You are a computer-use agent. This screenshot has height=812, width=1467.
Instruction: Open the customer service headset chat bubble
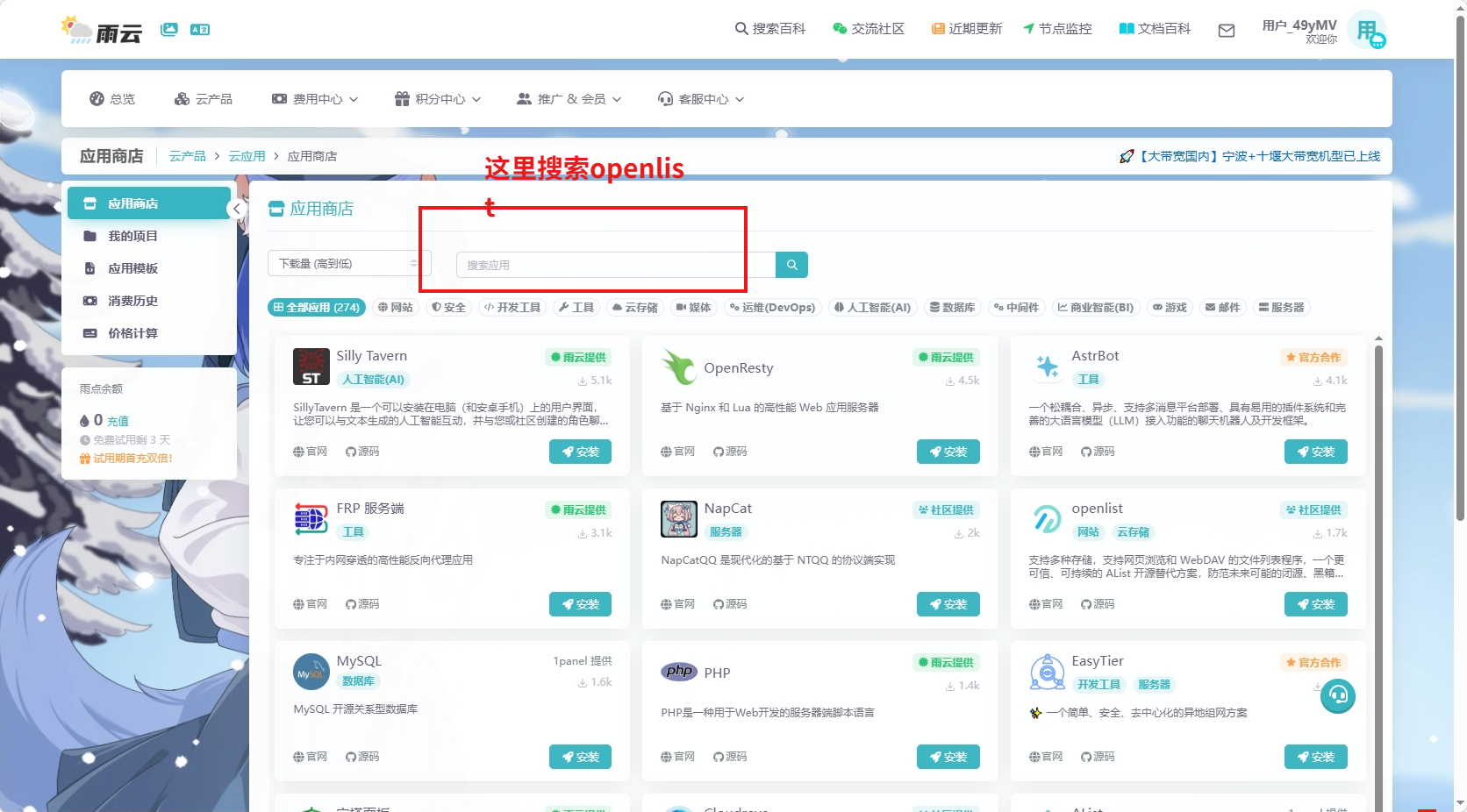1338,696
